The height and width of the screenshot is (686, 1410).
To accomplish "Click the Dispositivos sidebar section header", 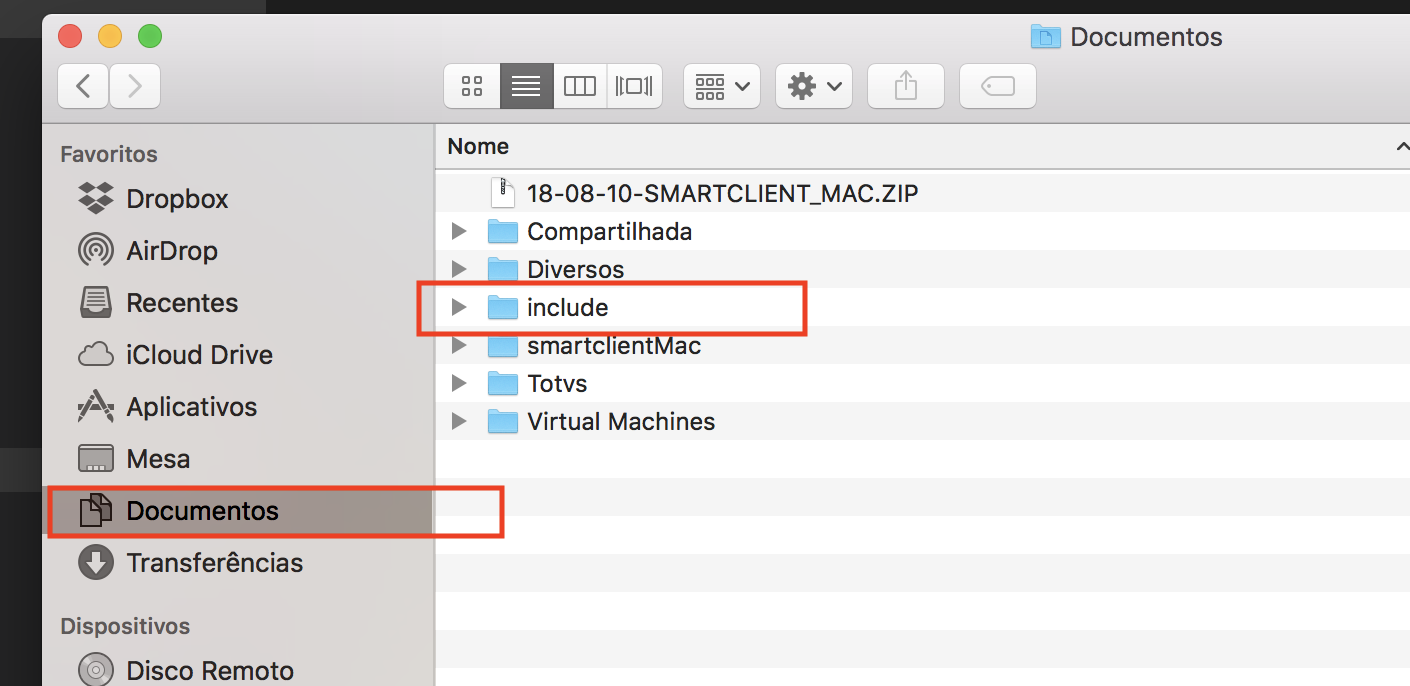I will pos(125,626).
